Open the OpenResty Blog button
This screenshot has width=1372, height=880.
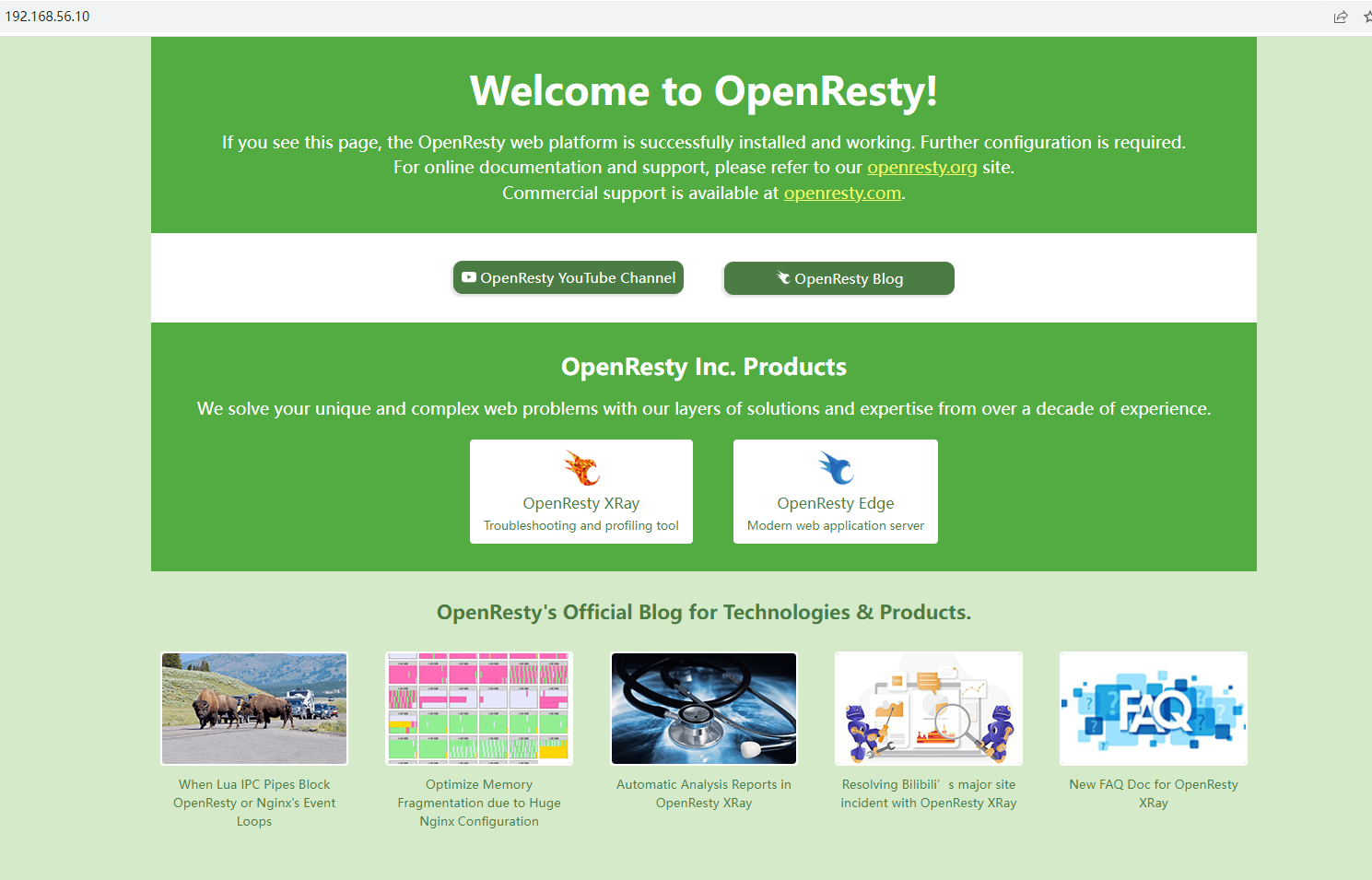[x=838, y=278]
